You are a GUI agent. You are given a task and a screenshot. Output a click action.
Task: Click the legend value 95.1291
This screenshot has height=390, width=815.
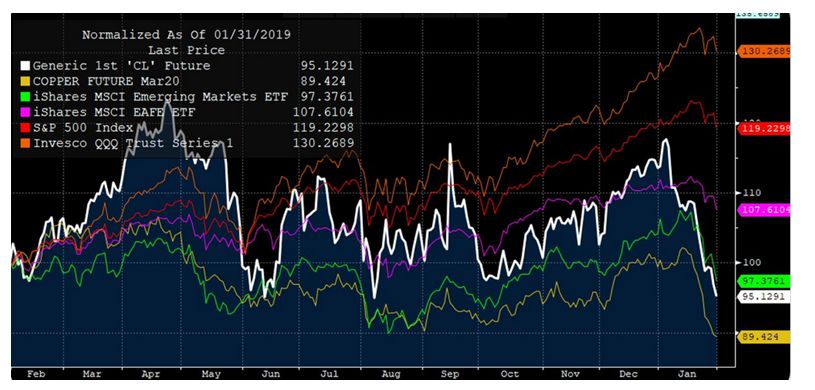[327, 66]
